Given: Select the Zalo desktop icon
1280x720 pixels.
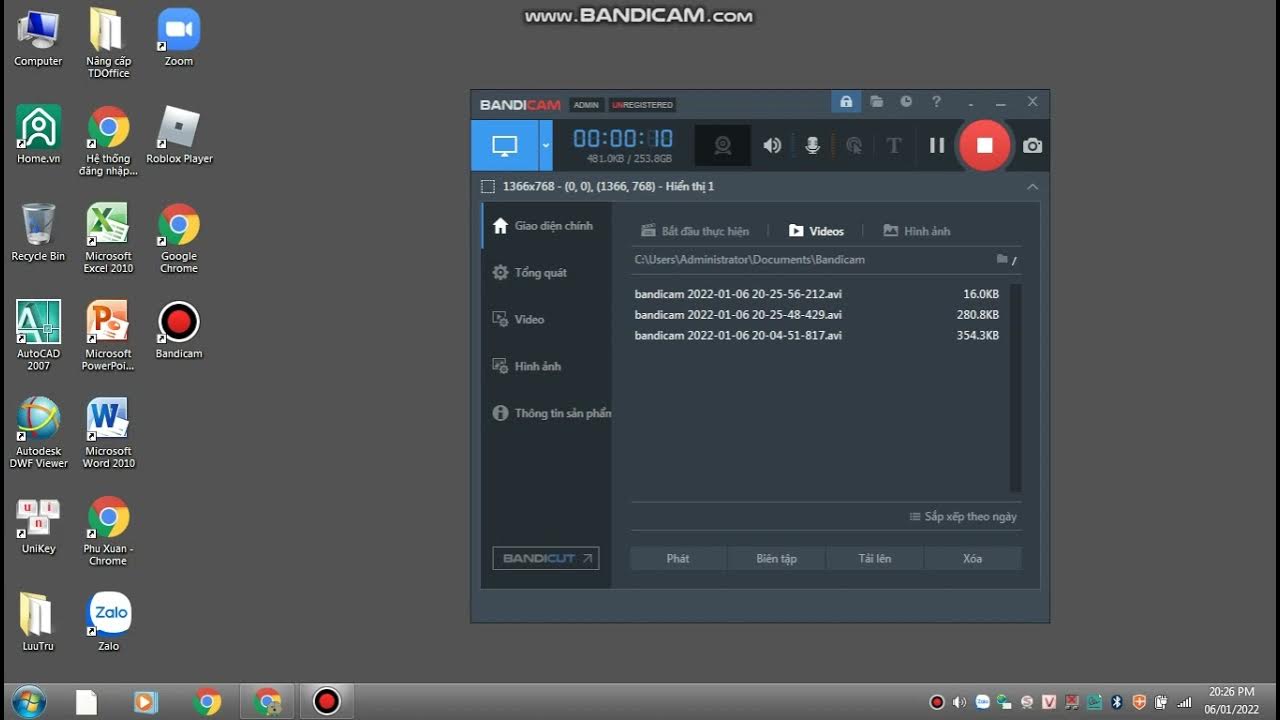Looking at the screenshot, I should (108, 622).
